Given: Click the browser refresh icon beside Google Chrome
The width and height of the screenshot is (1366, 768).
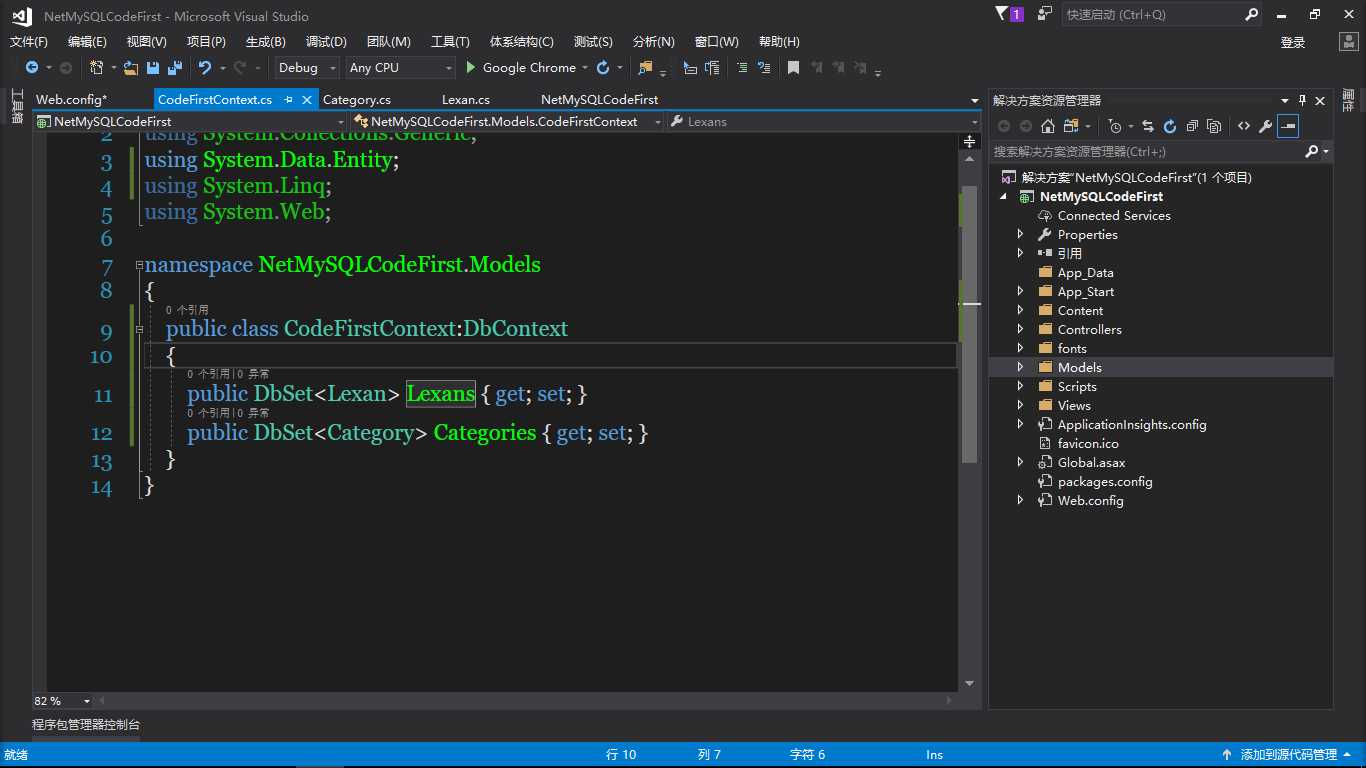Looking at the screenshot, I should coord(603,68).
